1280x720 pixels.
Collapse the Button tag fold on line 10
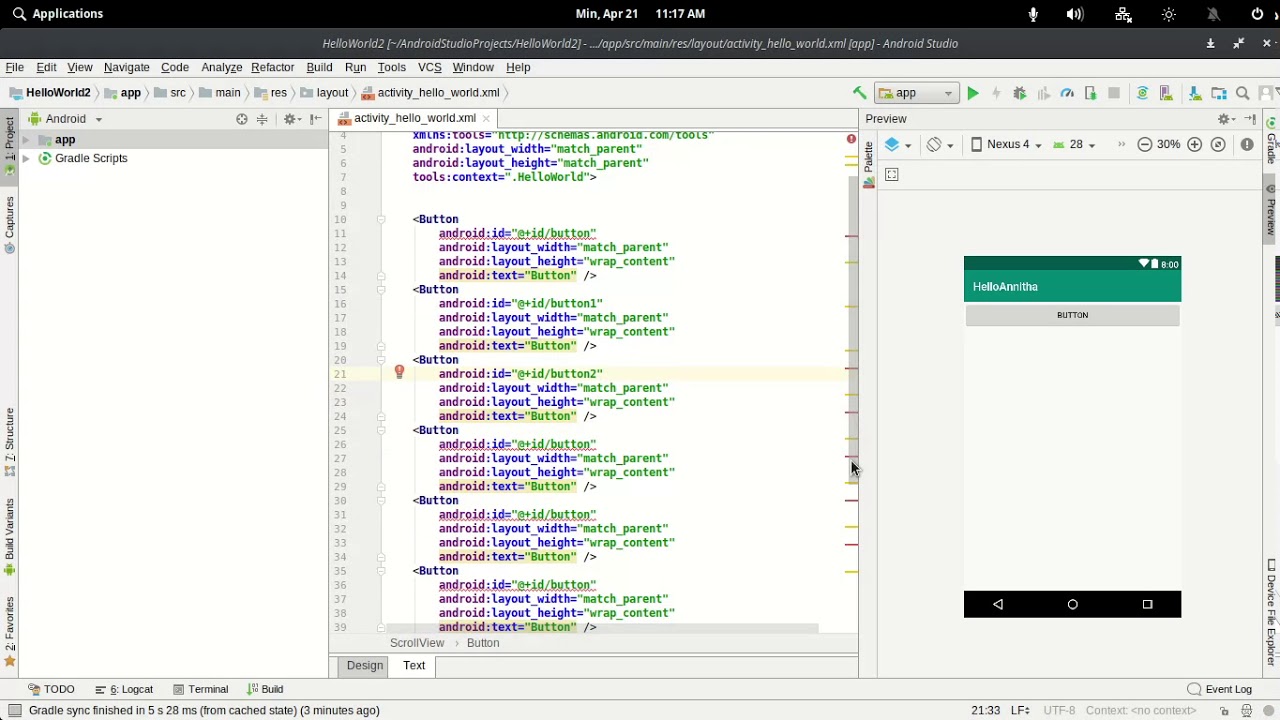tap(381, 219)
